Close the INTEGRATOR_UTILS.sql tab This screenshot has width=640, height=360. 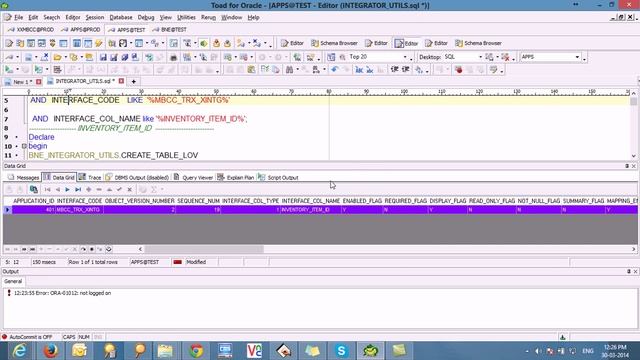coord(121,81)
